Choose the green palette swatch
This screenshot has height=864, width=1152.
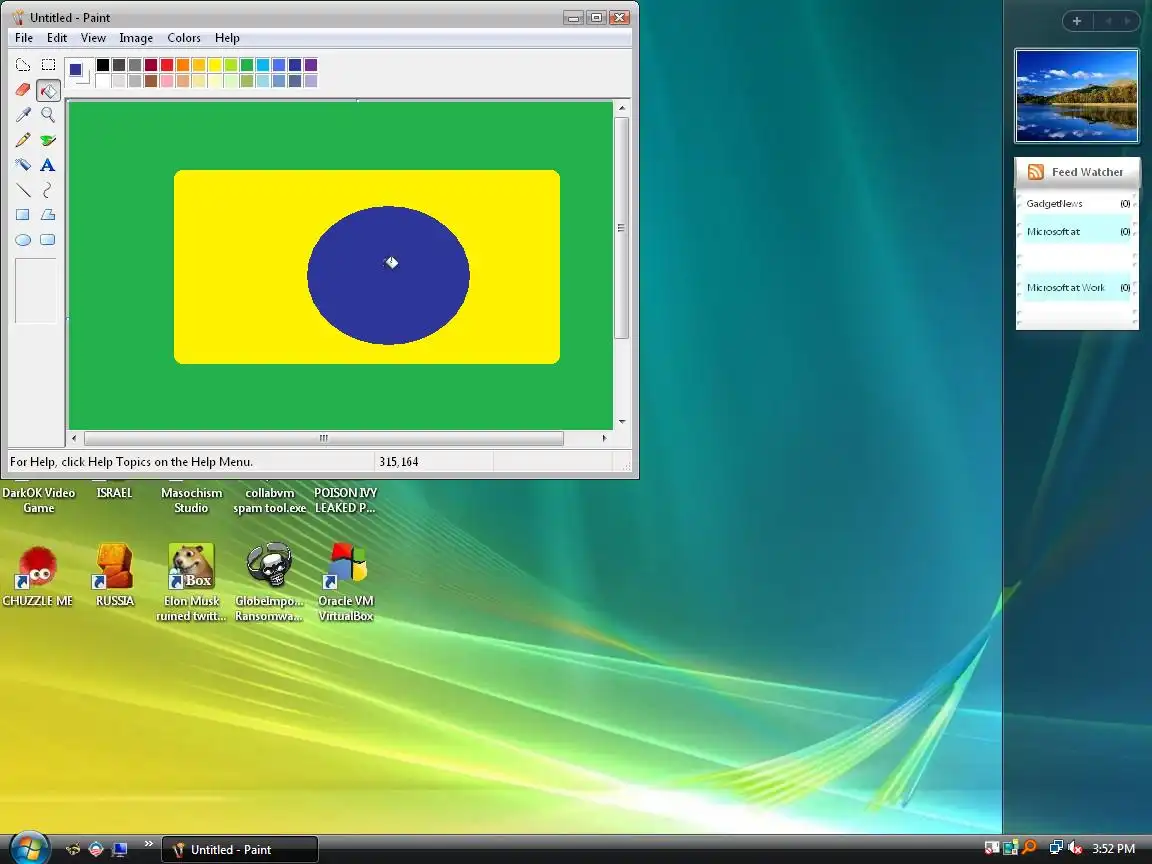247,65
